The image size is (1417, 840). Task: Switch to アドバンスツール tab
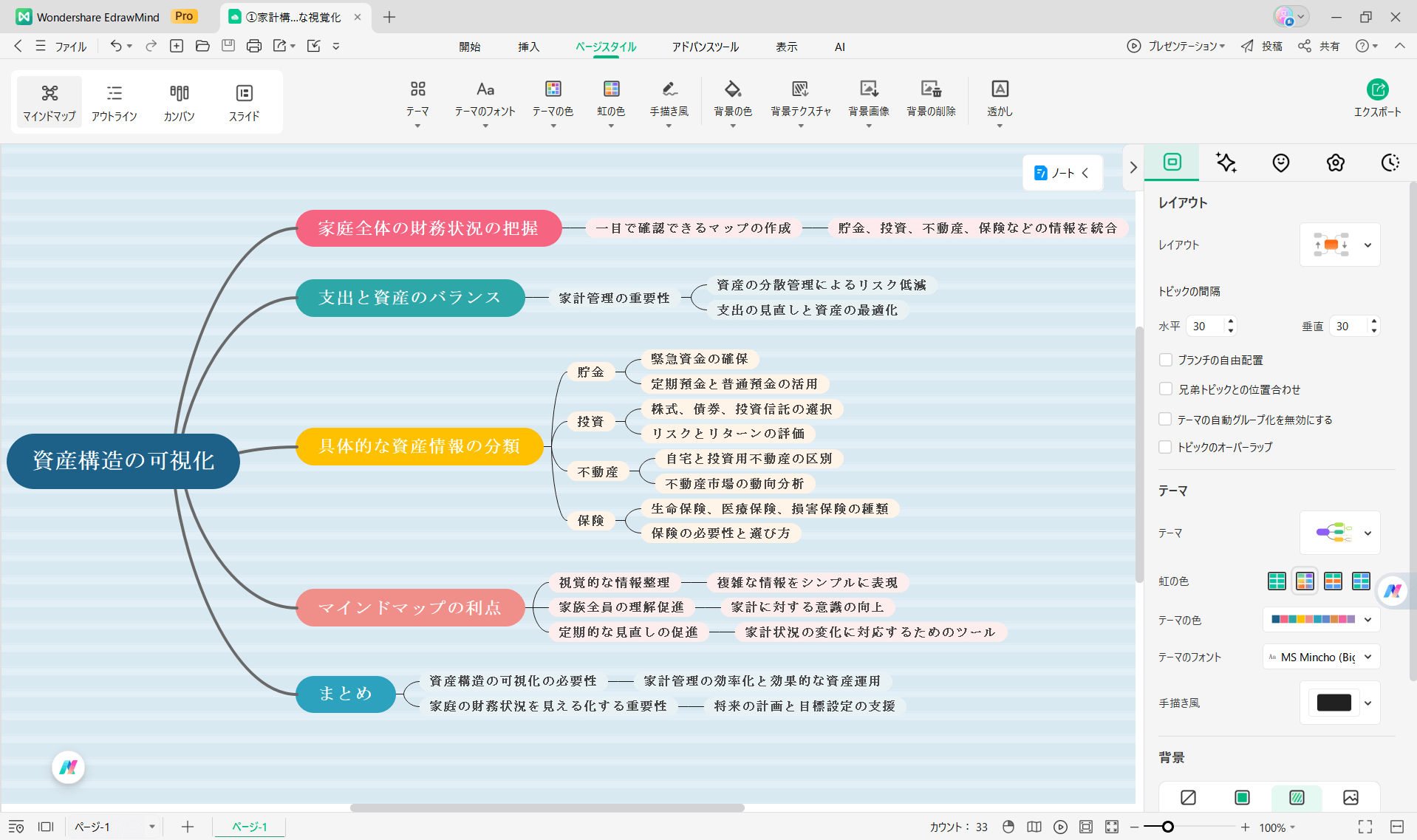(705, 47)
